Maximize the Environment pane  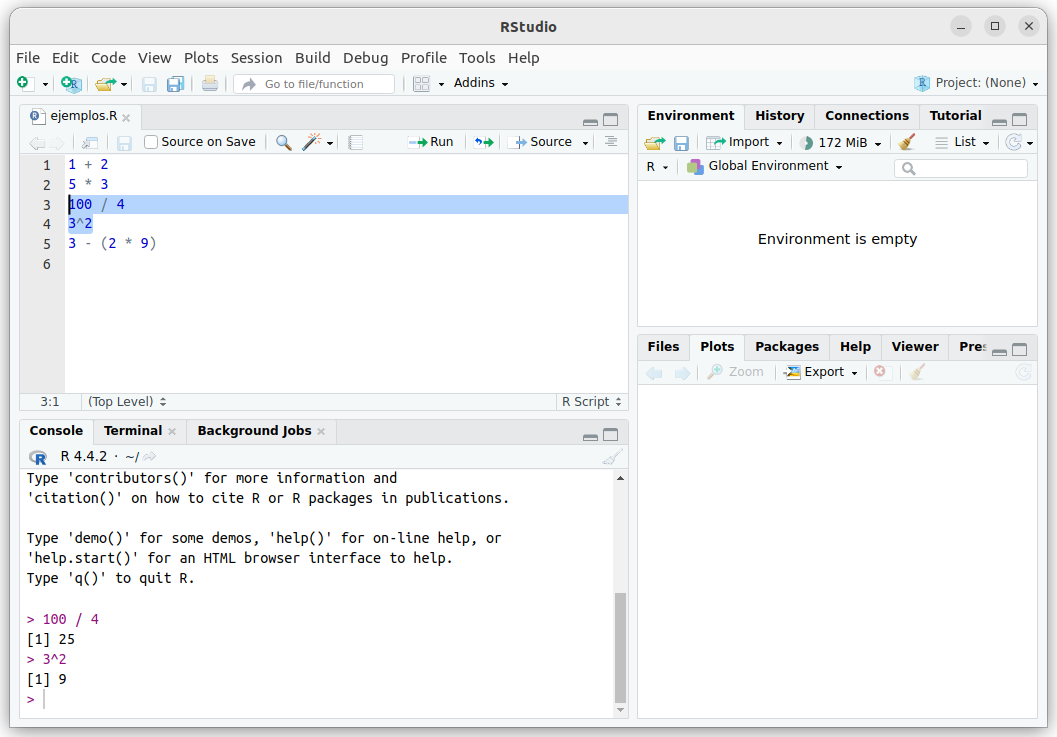(1020, 120)
